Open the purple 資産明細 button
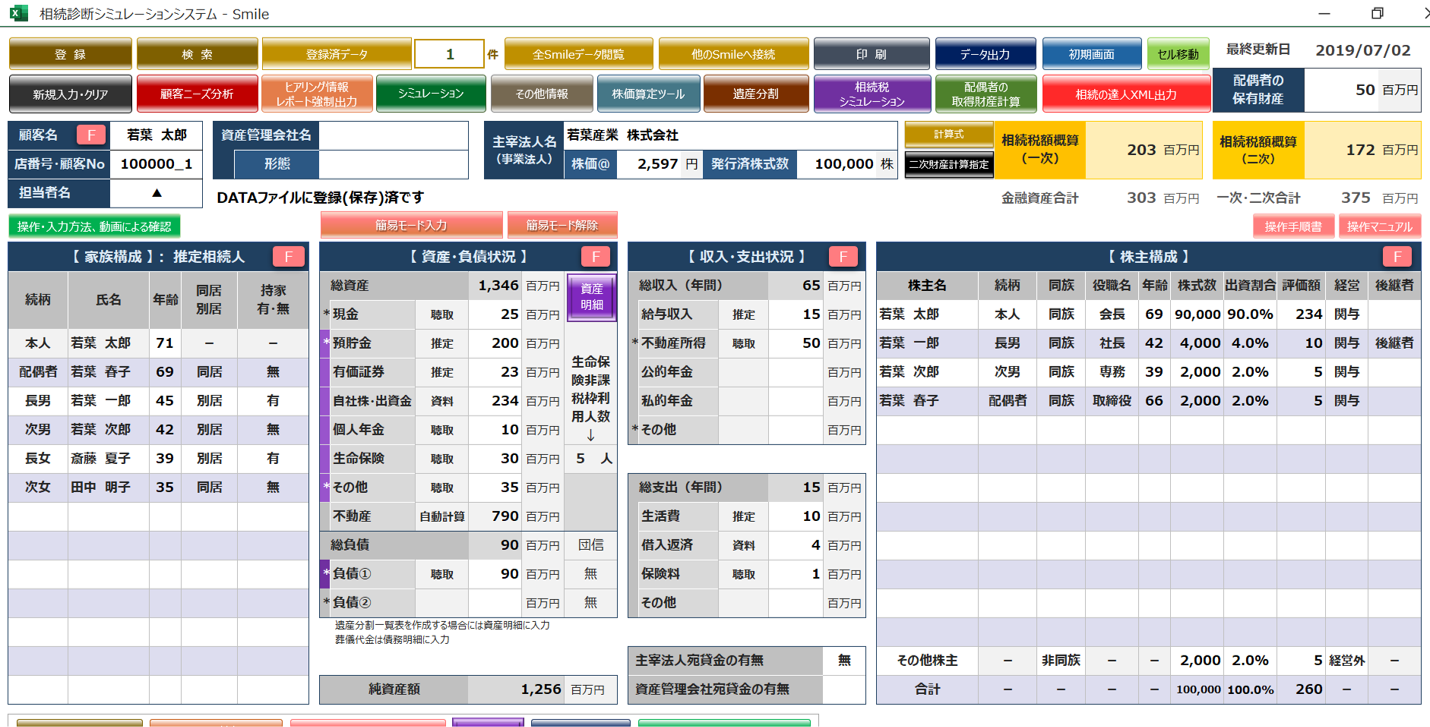 (591, 297)
